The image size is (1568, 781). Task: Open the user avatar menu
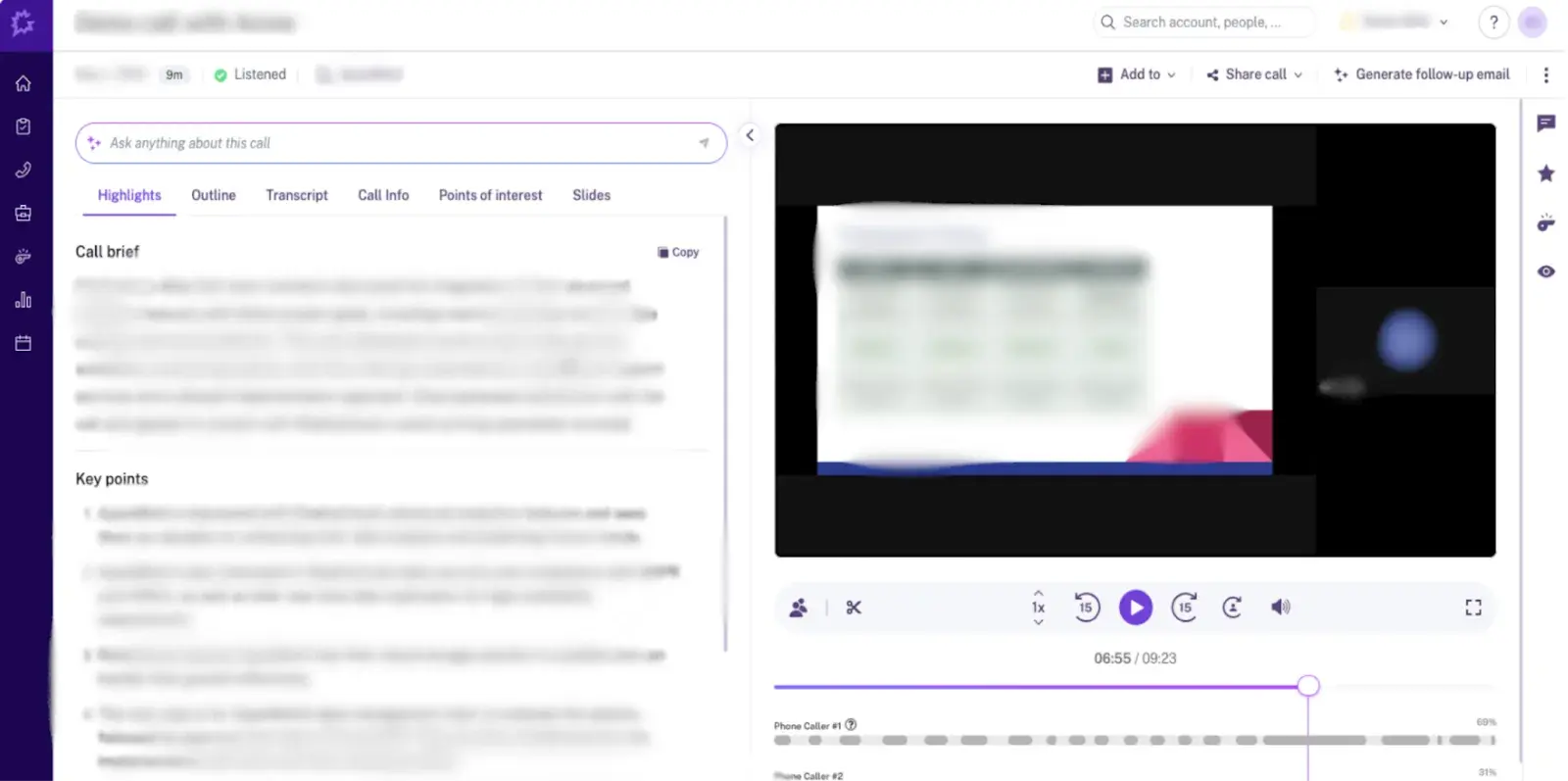pyautogui.click(x=1533, y=23)
